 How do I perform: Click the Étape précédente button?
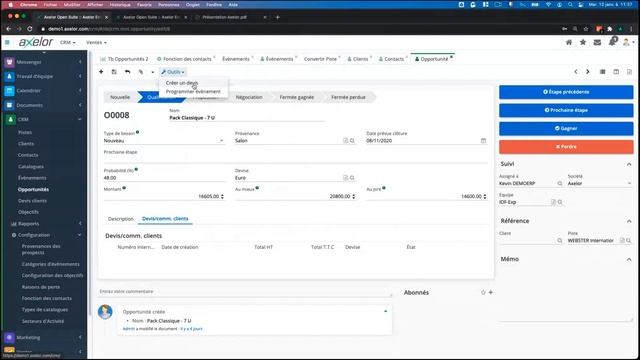point(566,92)
